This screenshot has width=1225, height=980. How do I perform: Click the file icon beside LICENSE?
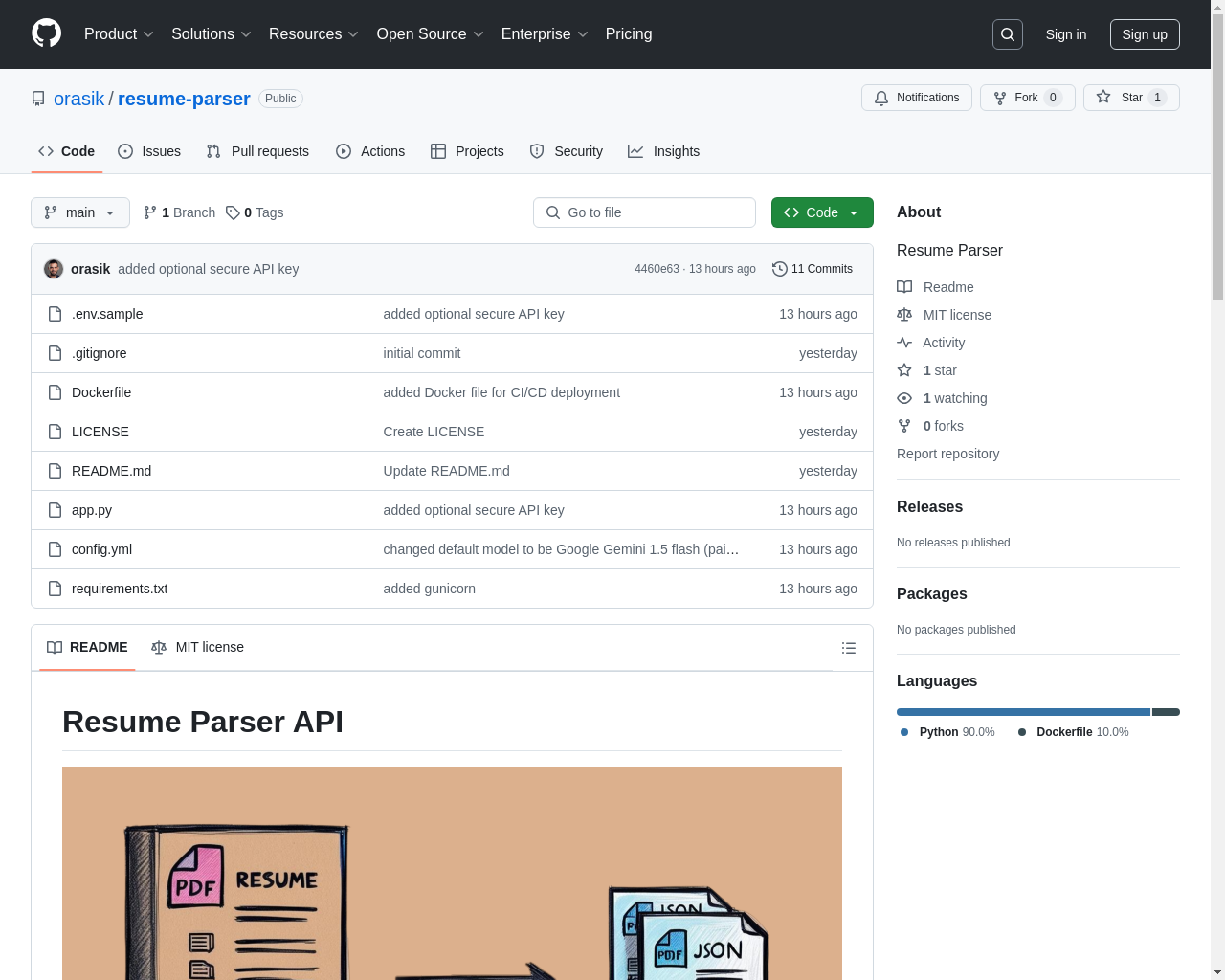point(56,432)
